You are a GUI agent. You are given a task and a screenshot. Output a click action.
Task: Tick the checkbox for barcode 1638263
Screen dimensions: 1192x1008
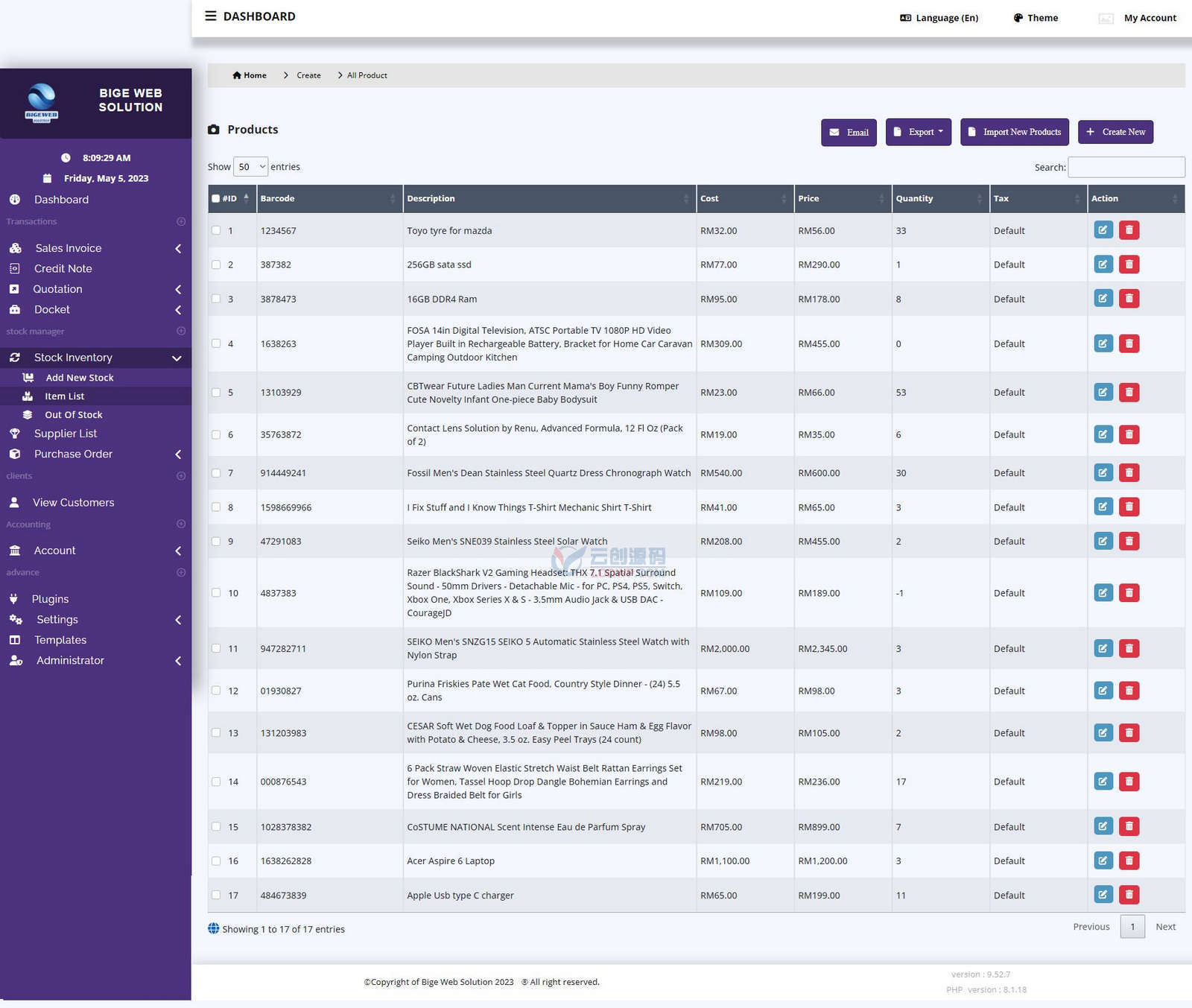pos(216,343)
